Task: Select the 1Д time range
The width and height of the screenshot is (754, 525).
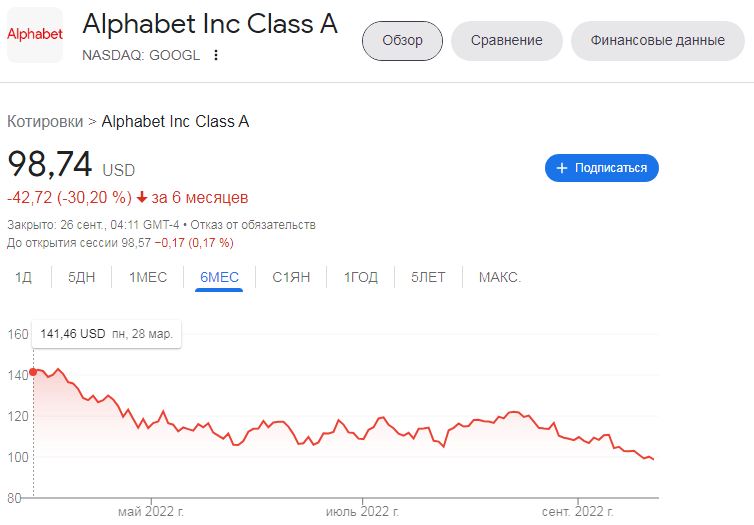Action: point(23,277)
